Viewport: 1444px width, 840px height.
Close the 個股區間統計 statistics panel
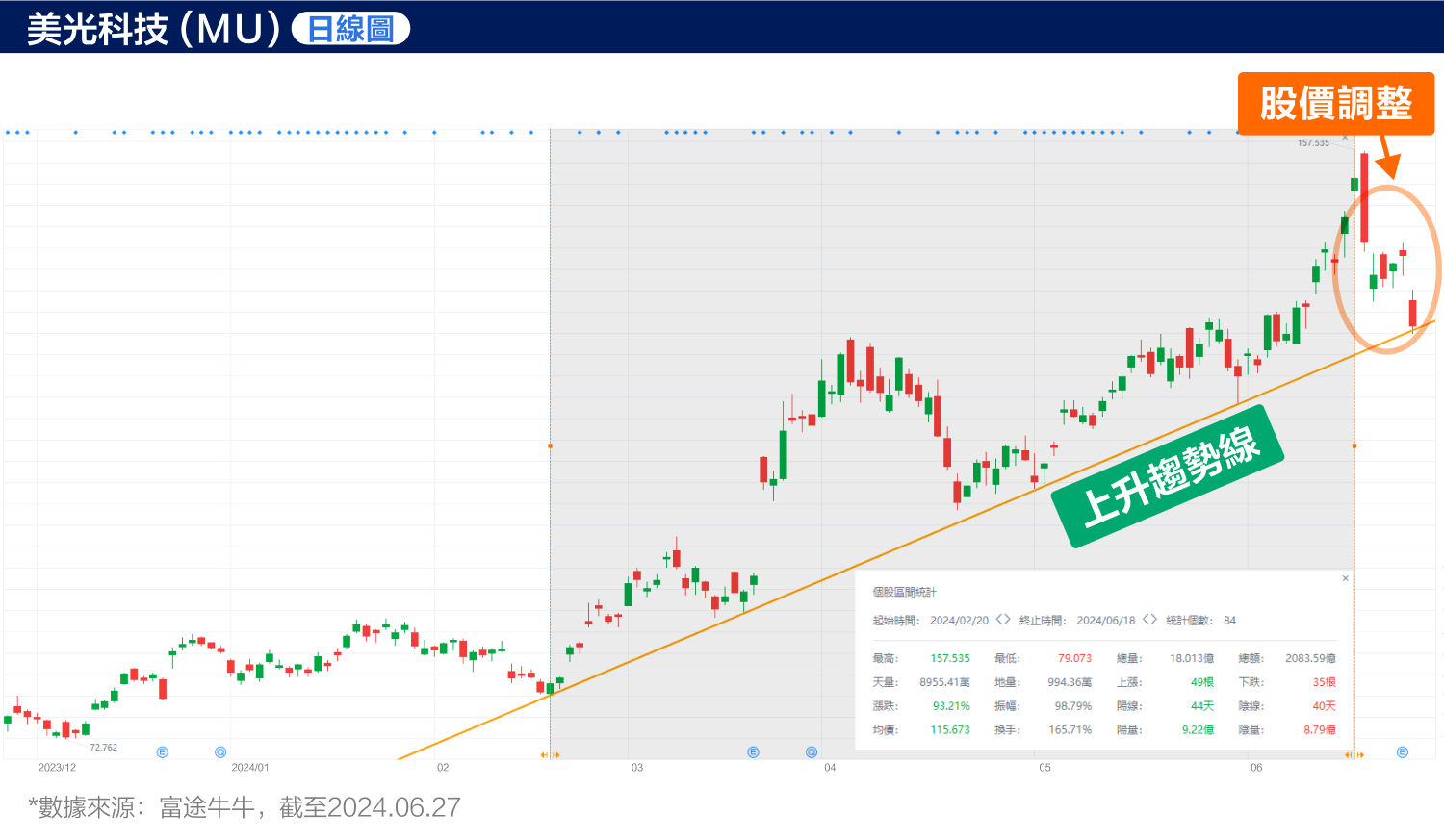pyautogui.click(x=1345, y=578)
